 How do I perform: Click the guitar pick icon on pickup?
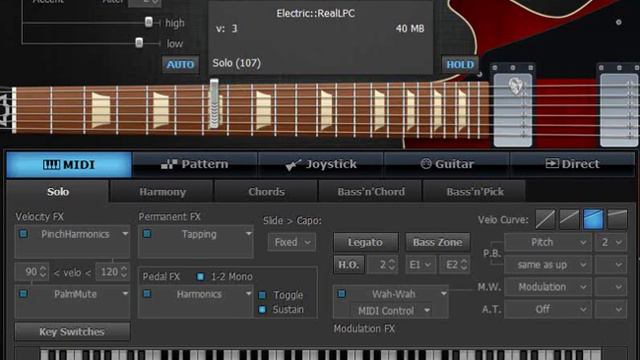(515, 86)
